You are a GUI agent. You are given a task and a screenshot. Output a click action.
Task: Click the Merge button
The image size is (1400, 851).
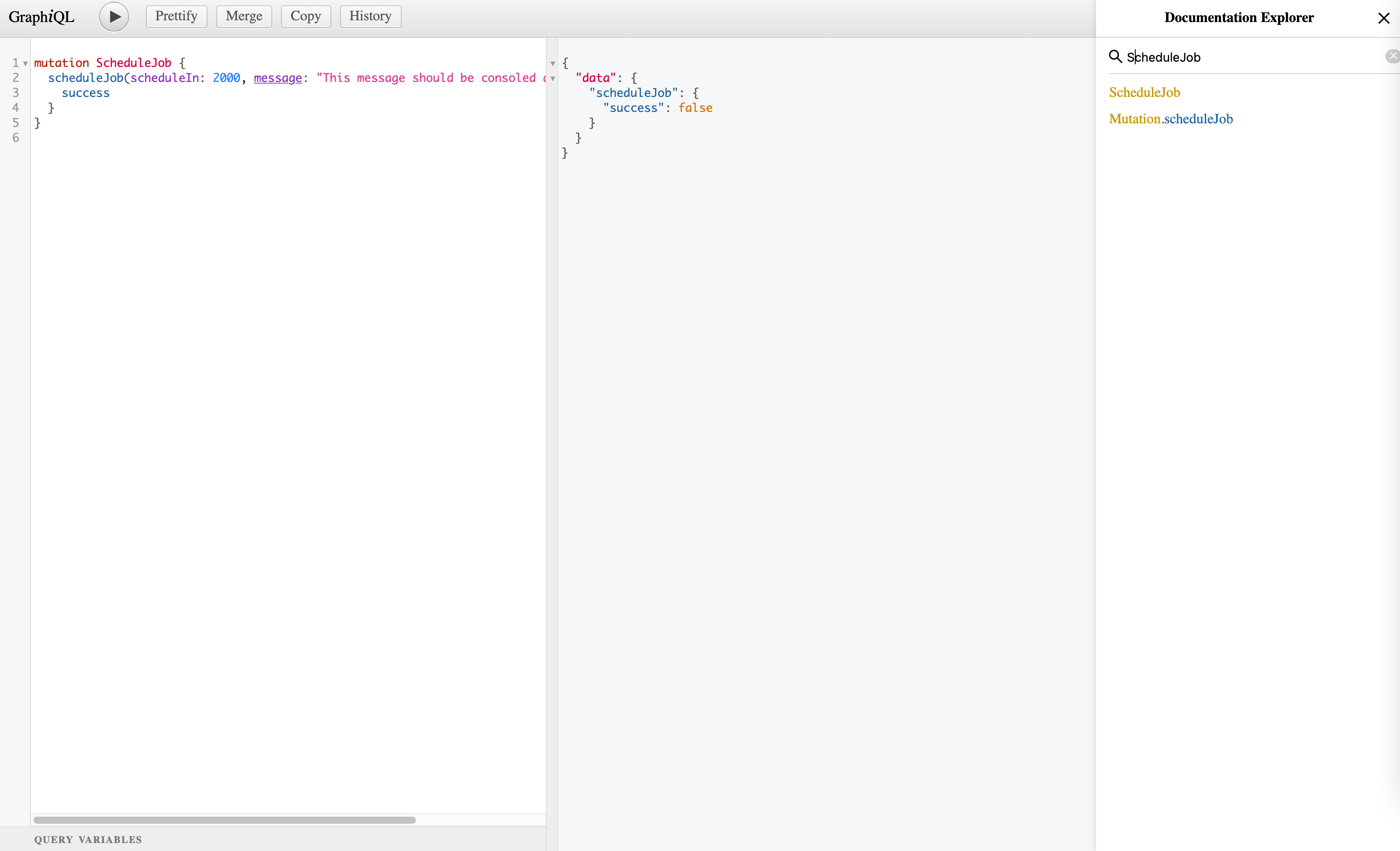244,16
